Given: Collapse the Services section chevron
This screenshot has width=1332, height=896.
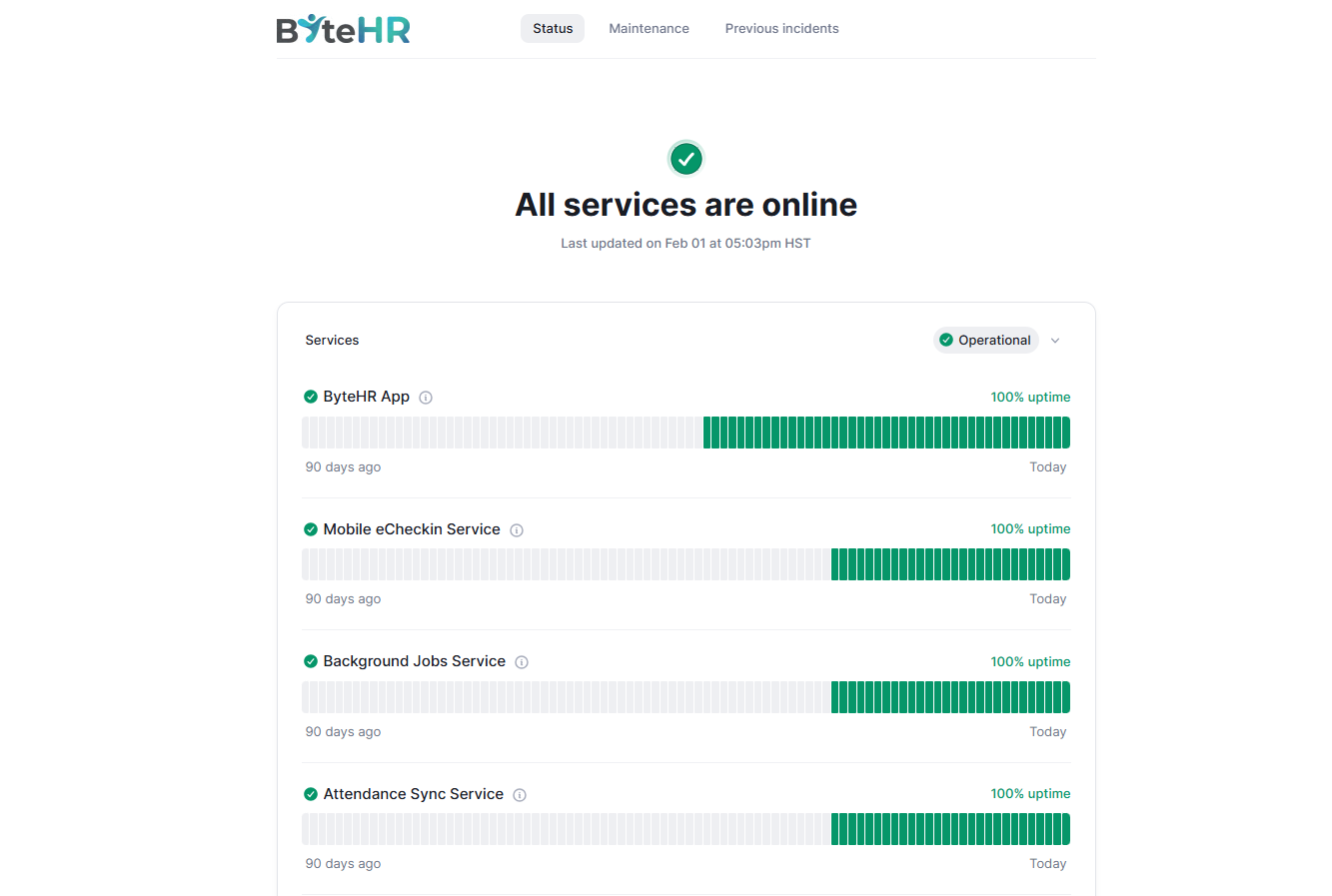Looking at the screenshot, I should 1055,341.
